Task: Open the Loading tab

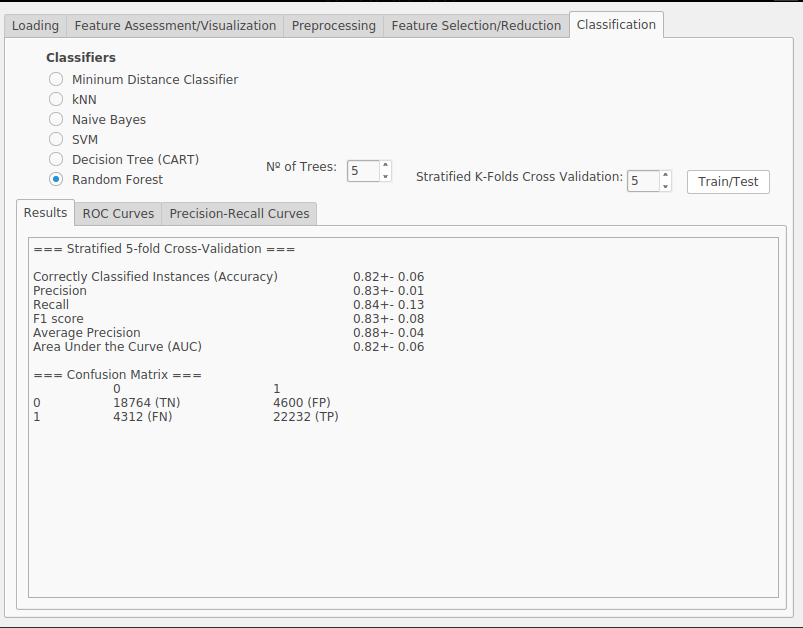Action: tap(35, 26)
